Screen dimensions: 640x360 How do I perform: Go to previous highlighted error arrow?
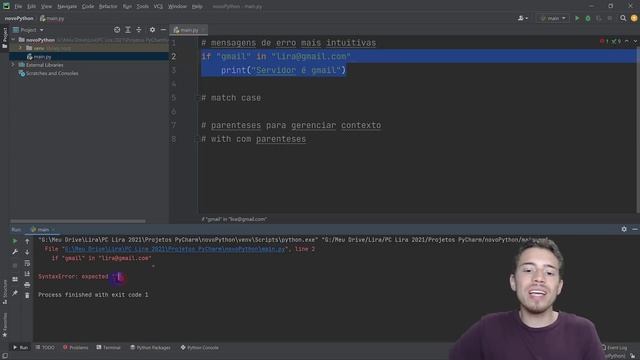627,41
